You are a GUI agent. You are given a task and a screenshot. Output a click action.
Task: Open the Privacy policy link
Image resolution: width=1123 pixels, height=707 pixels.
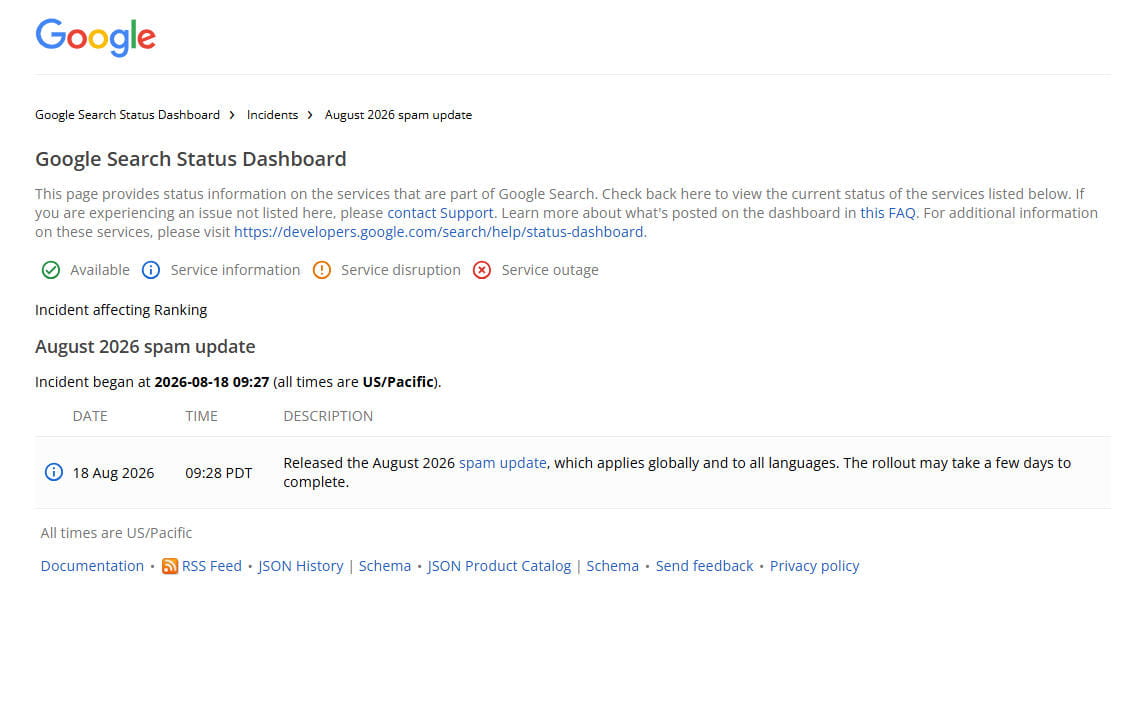pyautogui.click(x=814, y=566)
